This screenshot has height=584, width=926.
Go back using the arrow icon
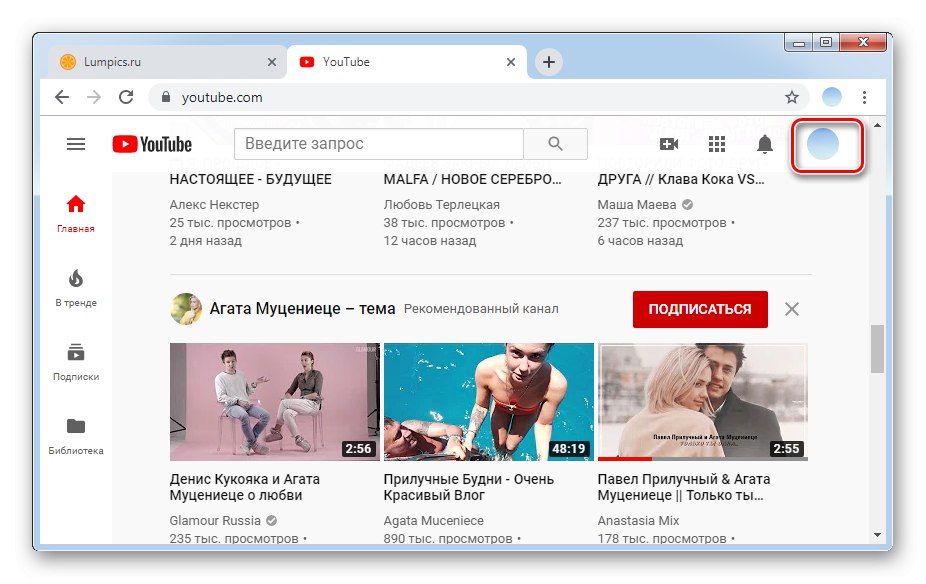[61, 97]
